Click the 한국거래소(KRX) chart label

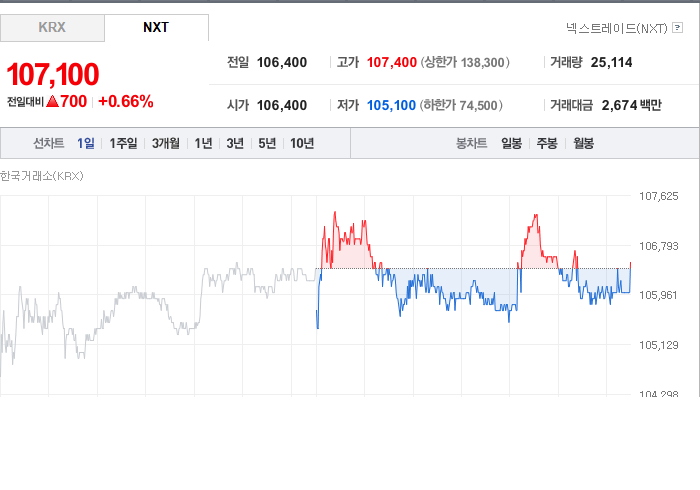click(x=42, y=176)
